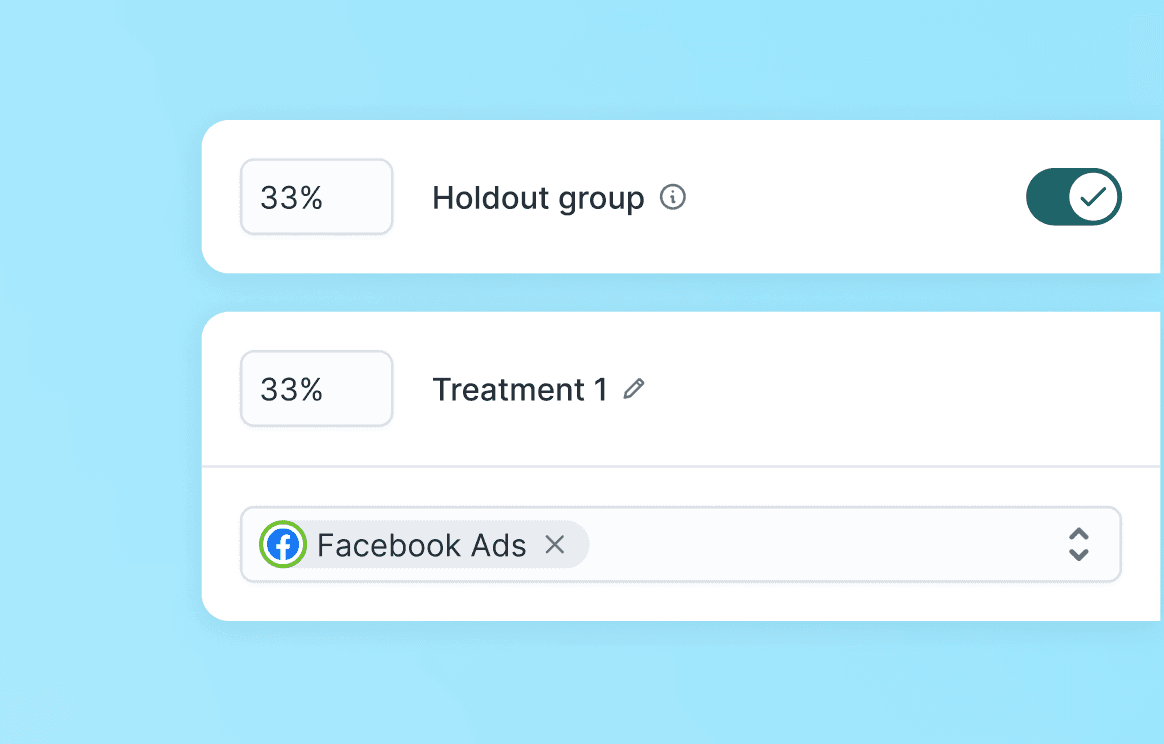
Task: Click blank space in the Holdout group card
Action: (850, 197)
